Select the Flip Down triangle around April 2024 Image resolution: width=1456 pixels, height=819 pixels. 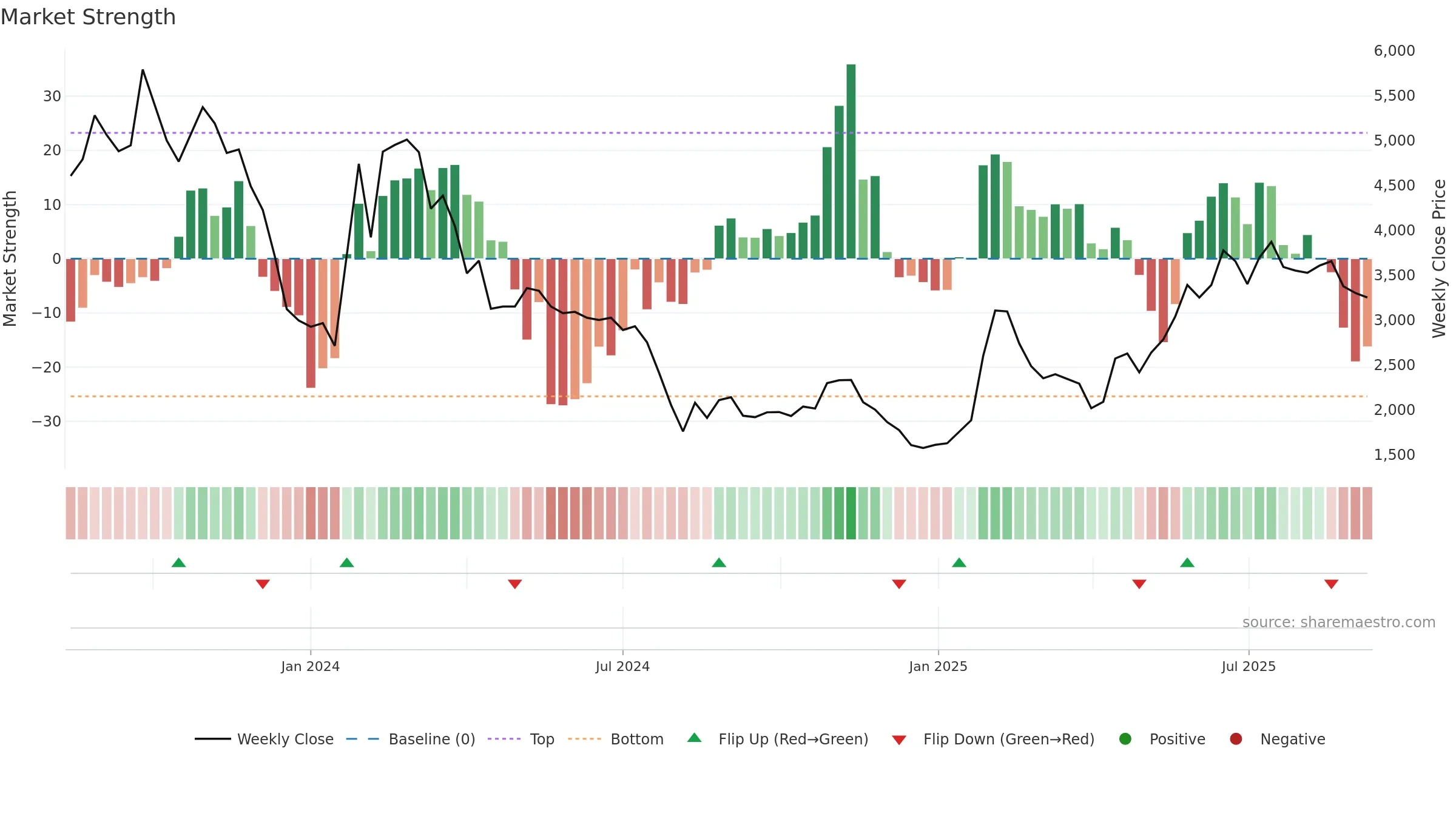[515, 584]
